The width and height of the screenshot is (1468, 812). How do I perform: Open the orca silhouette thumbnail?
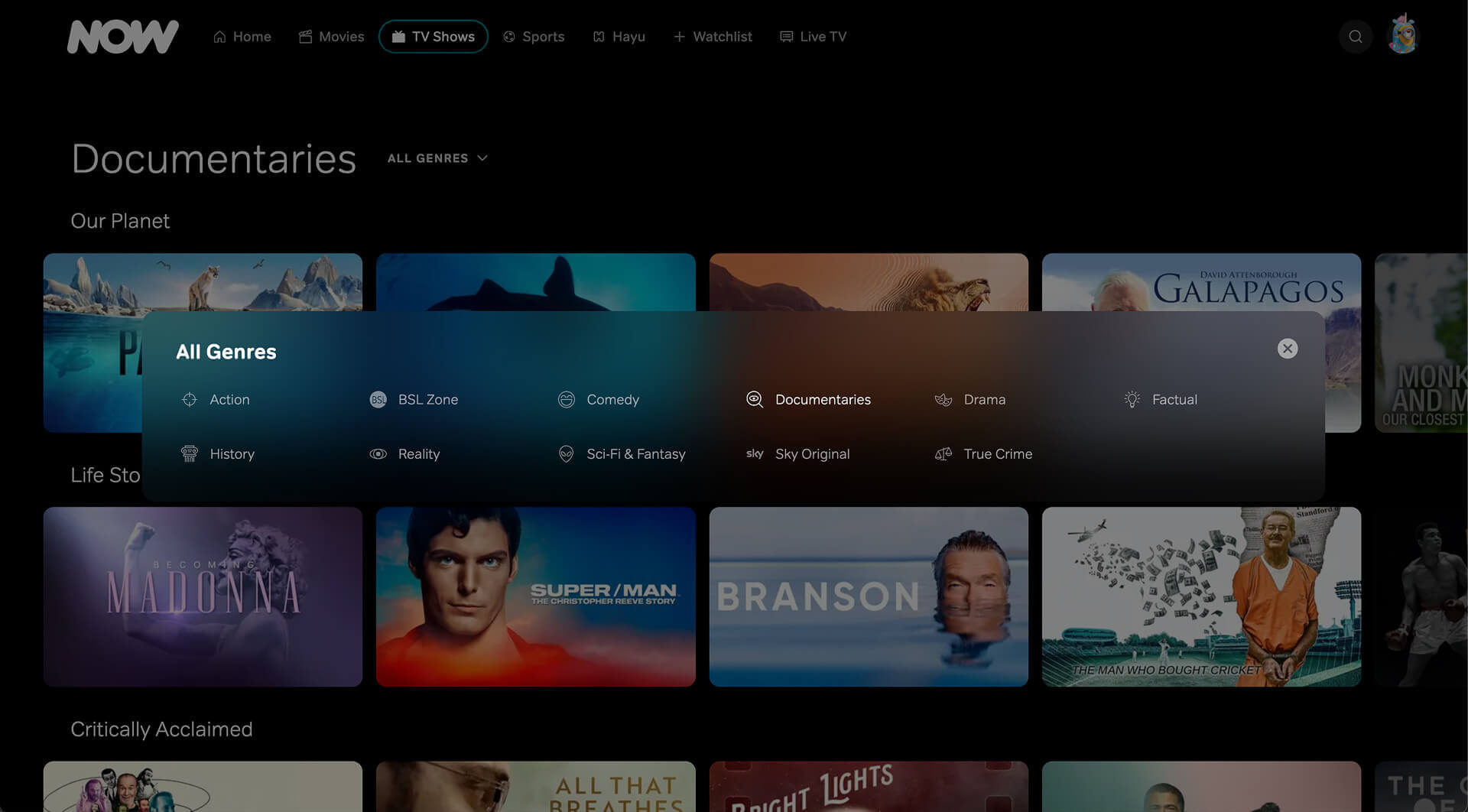pos(535,282)
